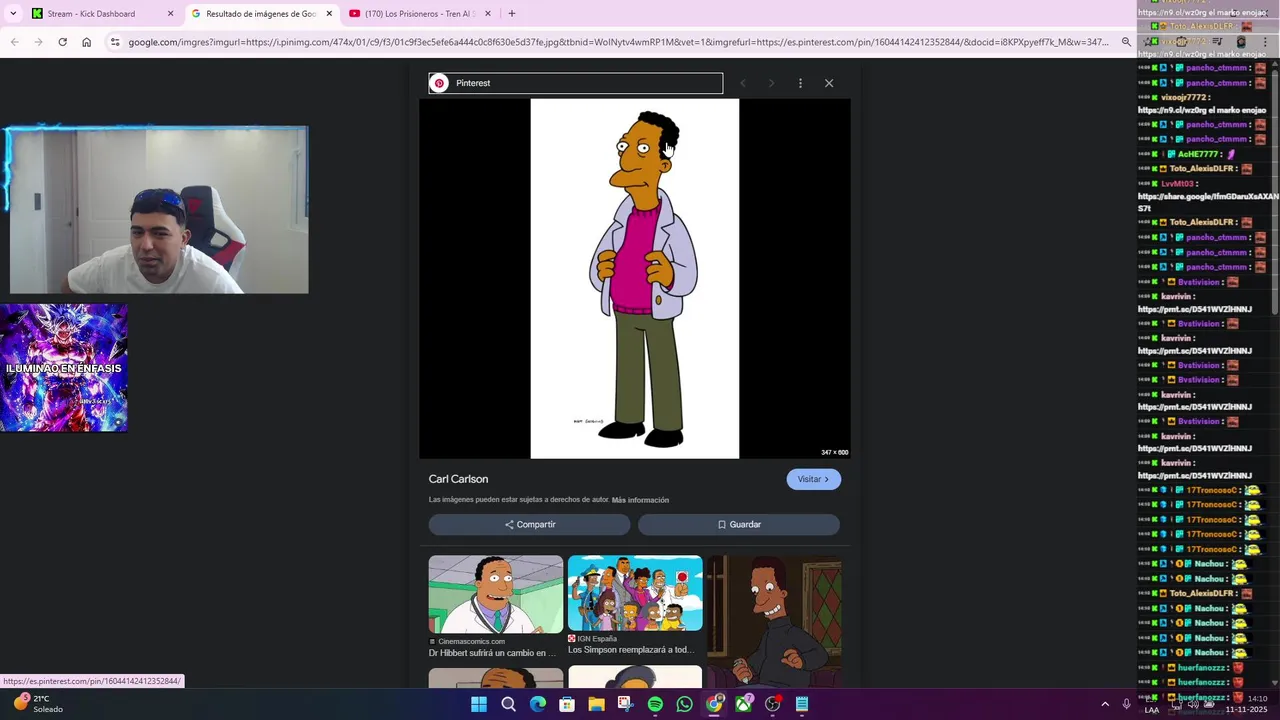This screenshot has width=1280, height=720.
Task: Close the image preview panel
Action: click(829, 83)
